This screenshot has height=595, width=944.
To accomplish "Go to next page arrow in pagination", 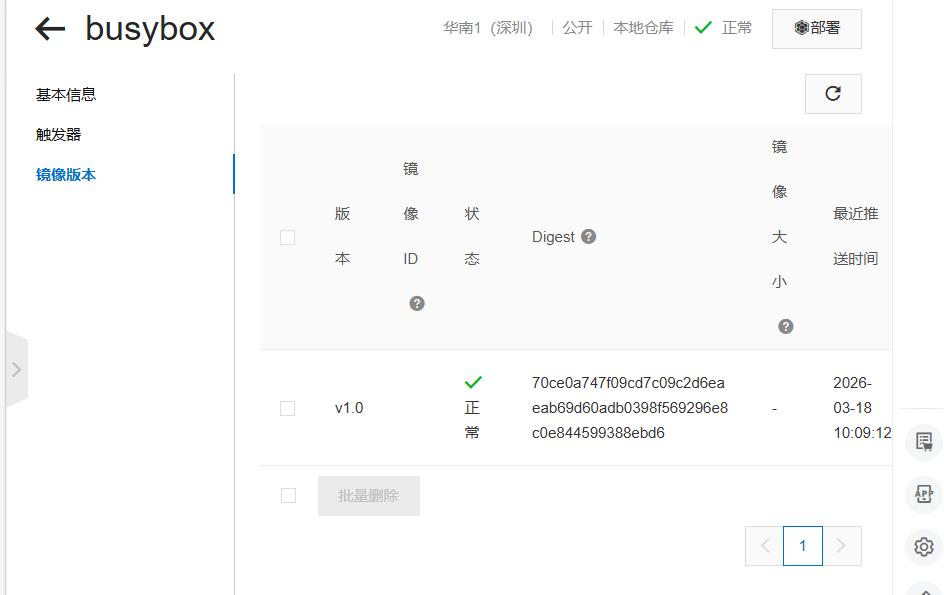I will [842, 546].
